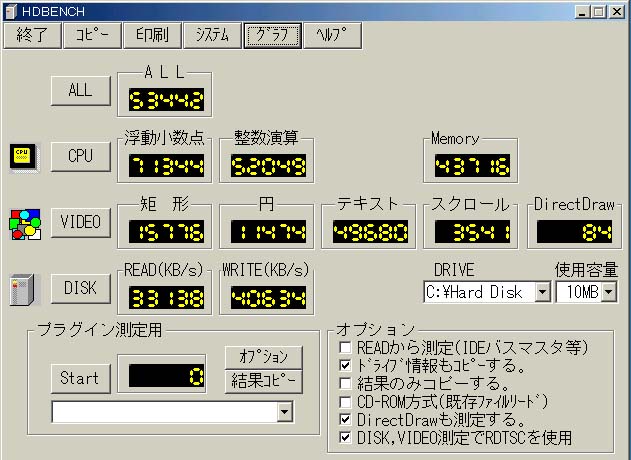Viewport: 631px width, 460px height.
Task: Uncheck DirectDrawも測定する option
Action: [346, 419]
